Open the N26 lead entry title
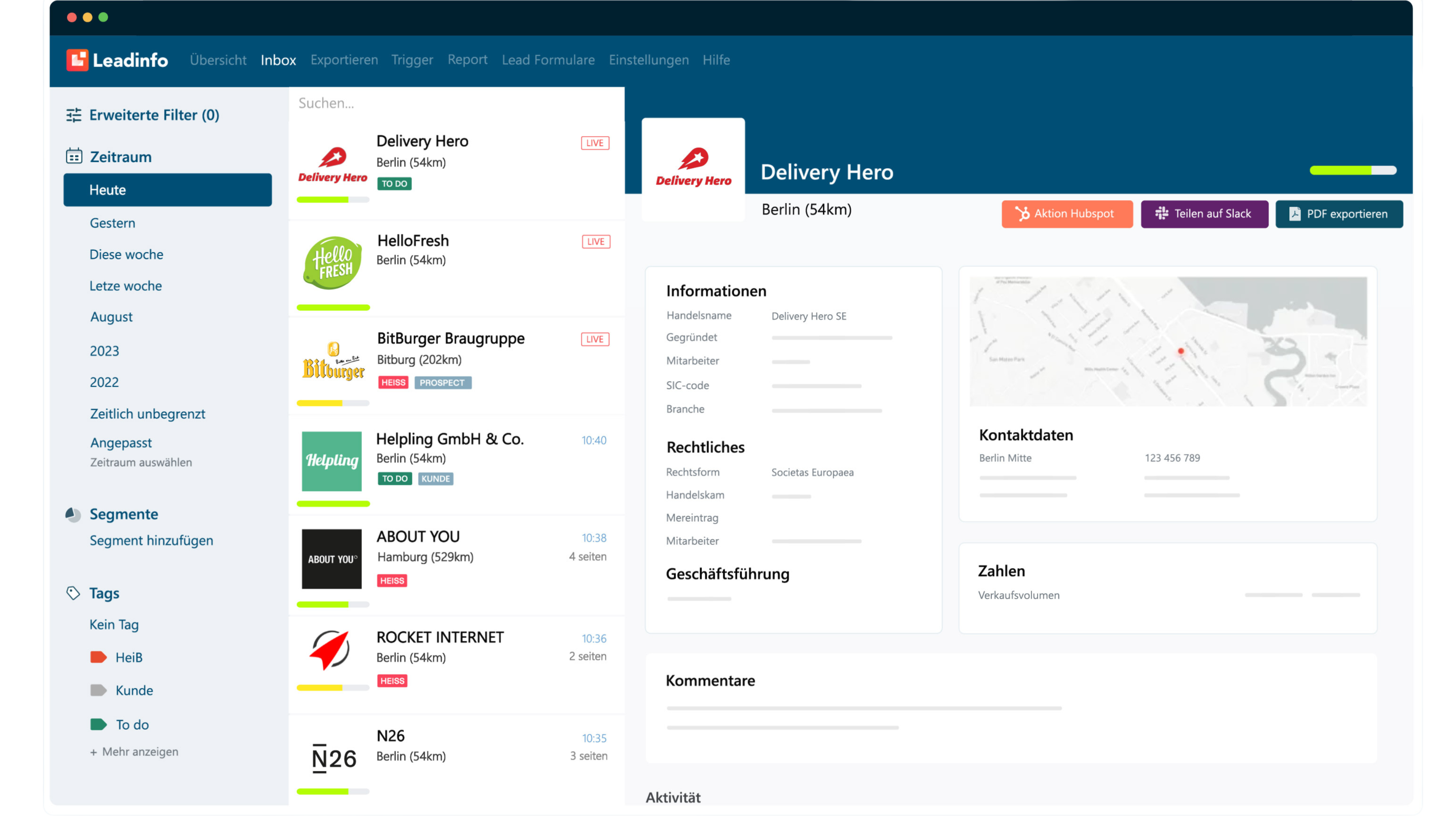The height and width of the screenshot is (819, 1456). tap(391, 735)
